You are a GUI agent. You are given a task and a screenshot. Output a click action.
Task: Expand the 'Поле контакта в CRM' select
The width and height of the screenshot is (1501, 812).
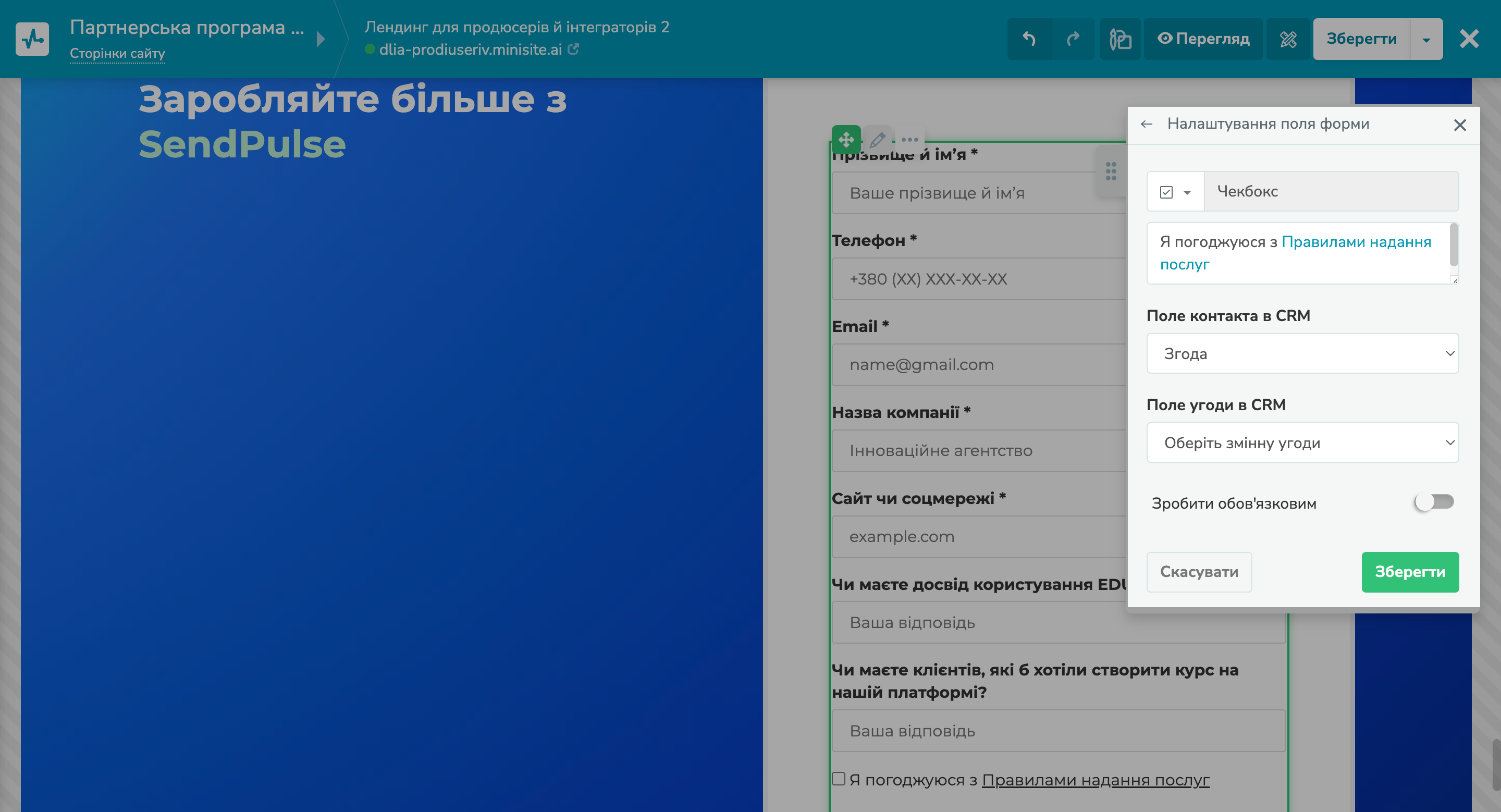[x=1302, y=353]
